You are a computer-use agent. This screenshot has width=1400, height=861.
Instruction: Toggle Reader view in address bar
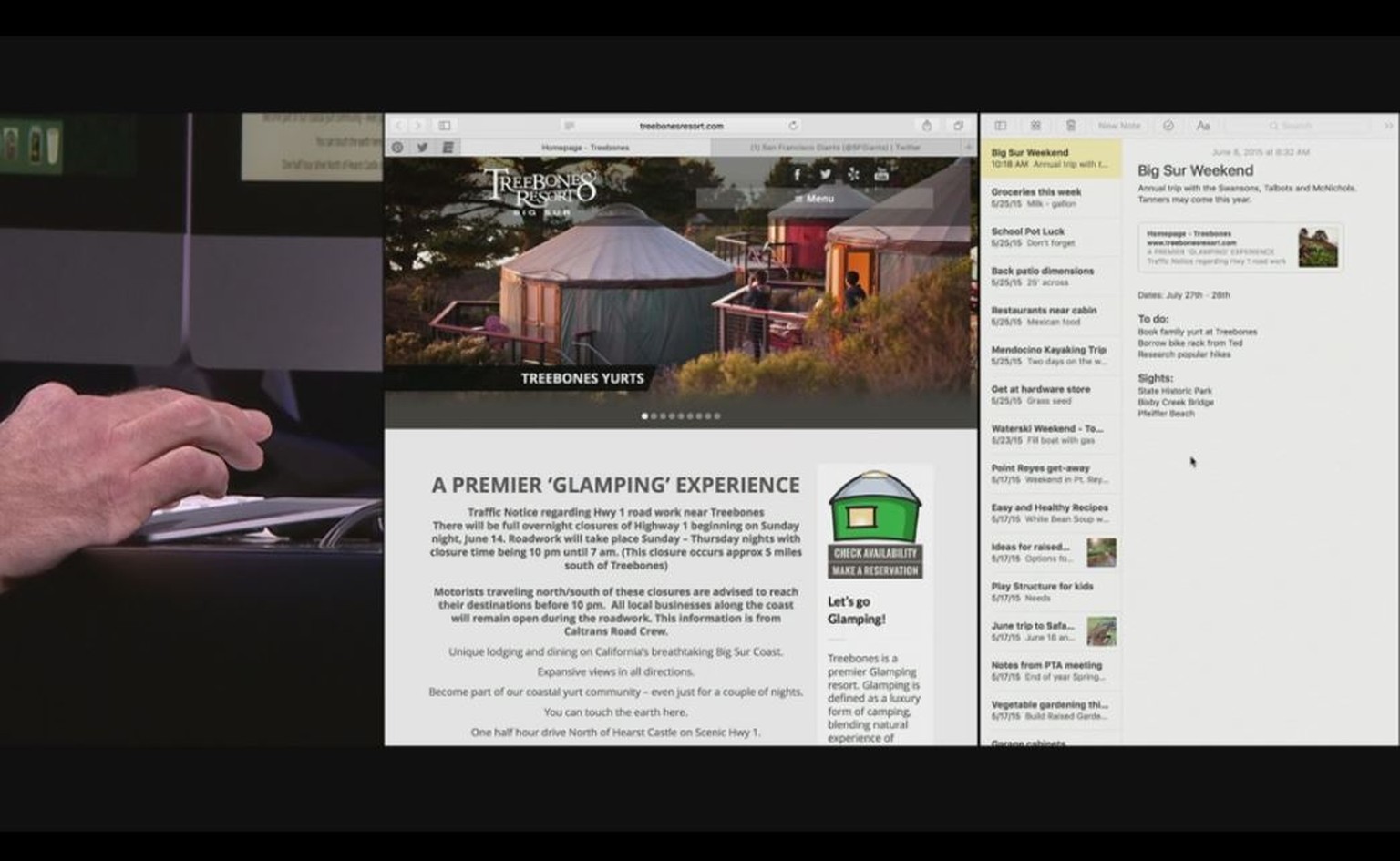point(570,126)
